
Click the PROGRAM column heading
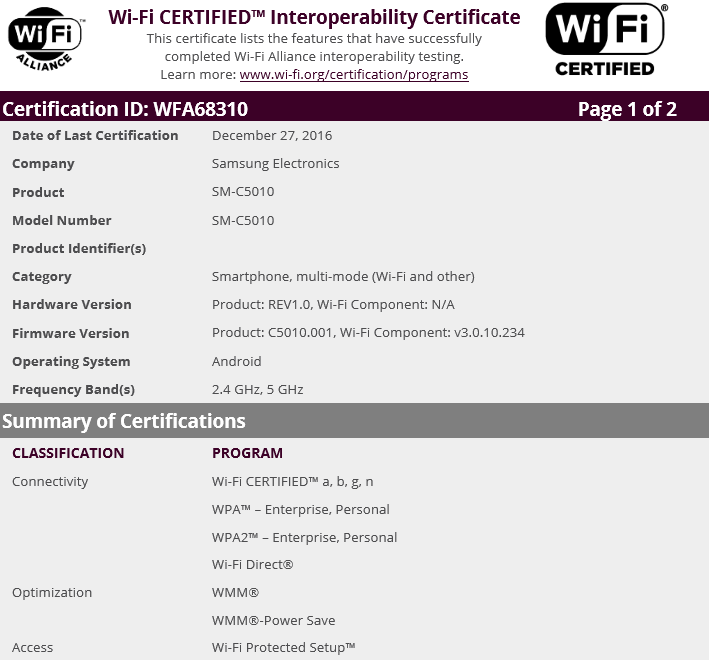pos(247,453)
